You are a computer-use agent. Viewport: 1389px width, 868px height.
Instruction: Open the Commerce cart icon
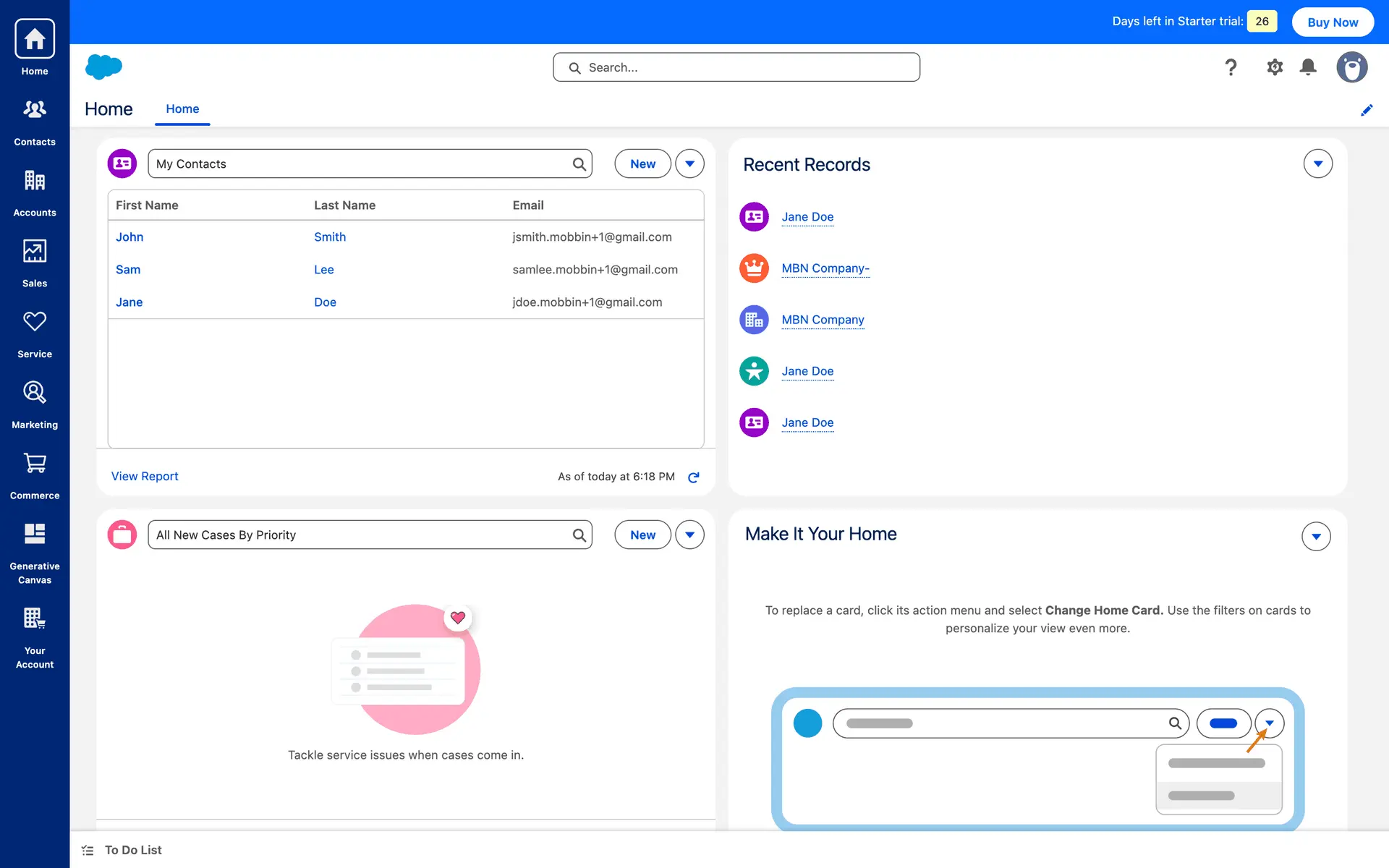tap(34, 475)
